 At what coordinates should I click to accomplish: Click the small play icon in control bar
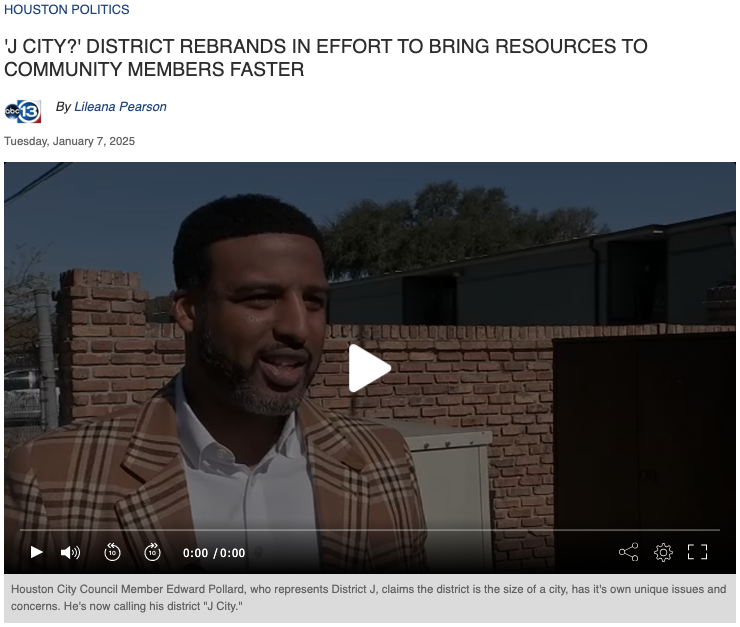(37, 552)
